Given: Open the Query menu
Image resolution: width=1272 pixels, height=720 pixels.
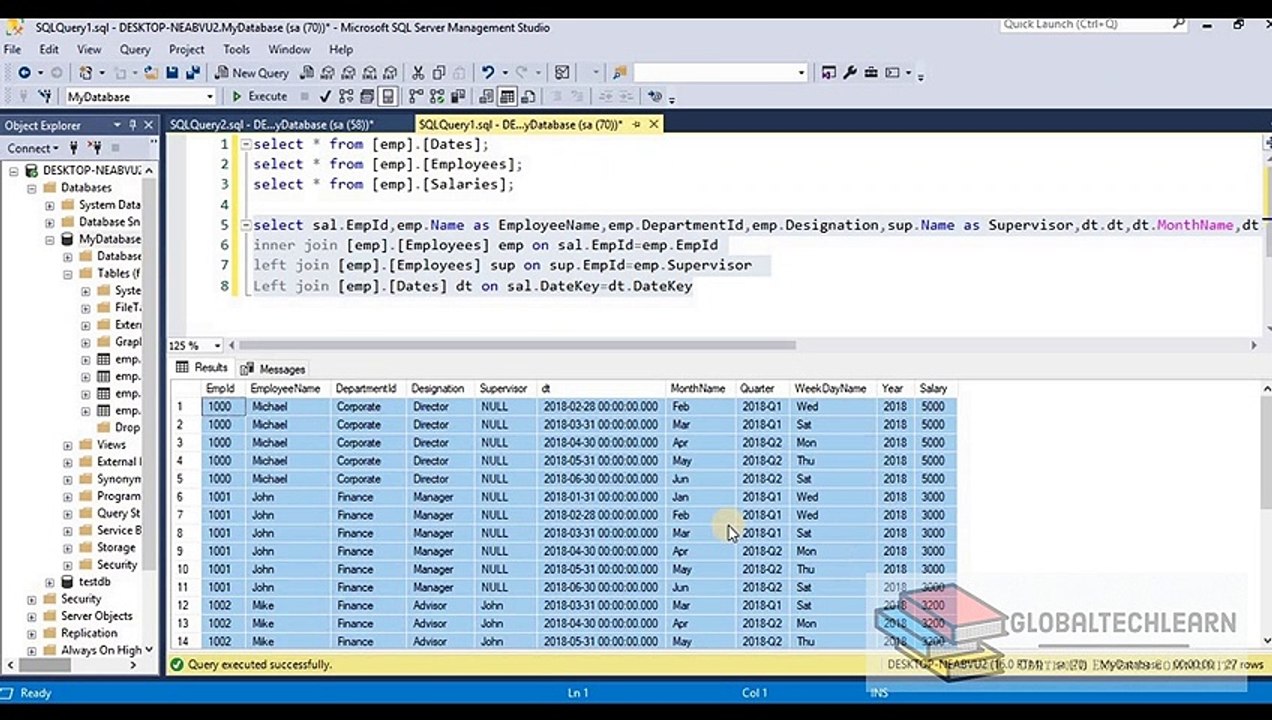Looking at the screenshot, I should tap(135, 49).
